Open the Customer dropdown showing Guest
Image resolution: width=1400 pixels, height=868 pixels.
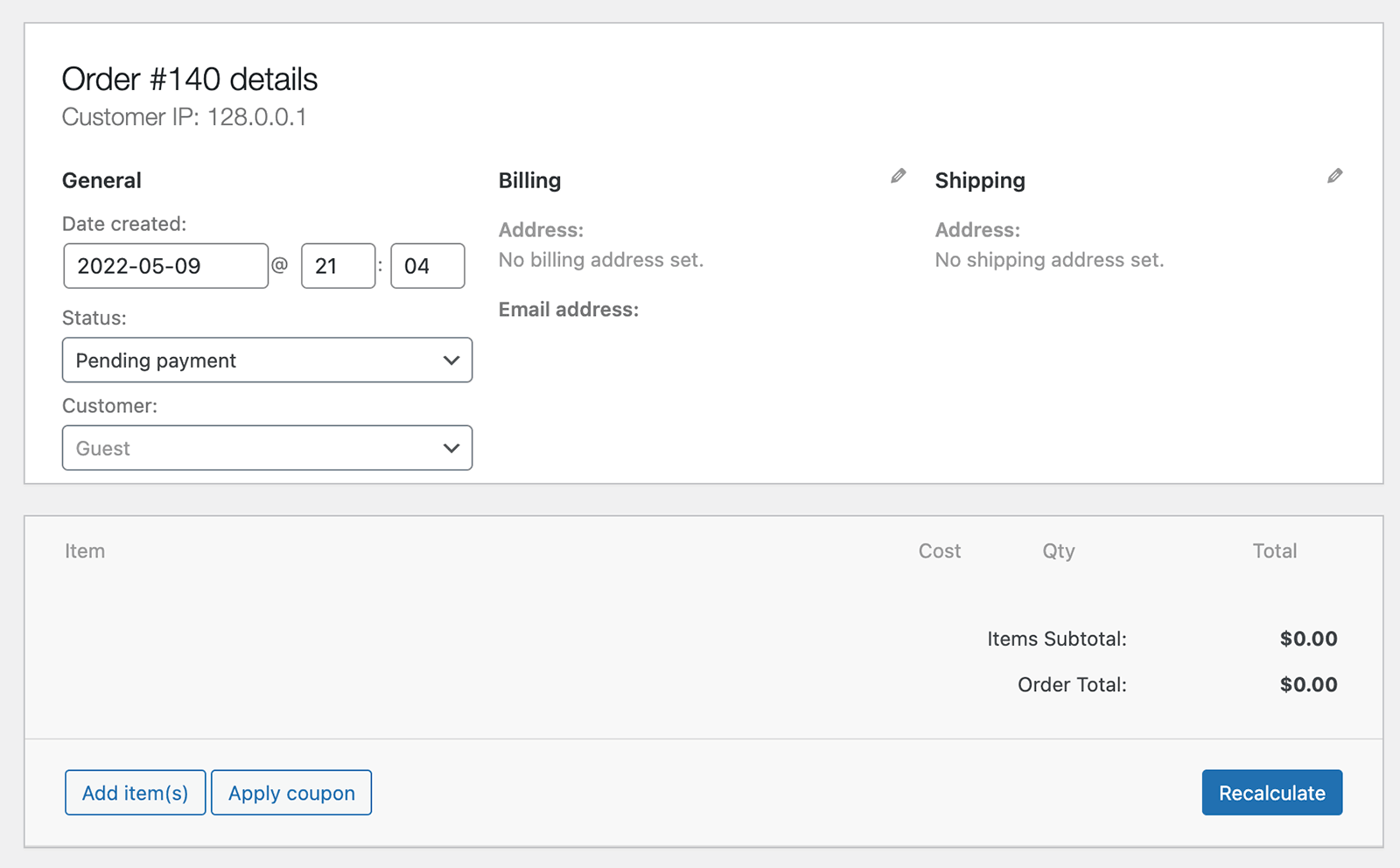click(x=267, y=447)
